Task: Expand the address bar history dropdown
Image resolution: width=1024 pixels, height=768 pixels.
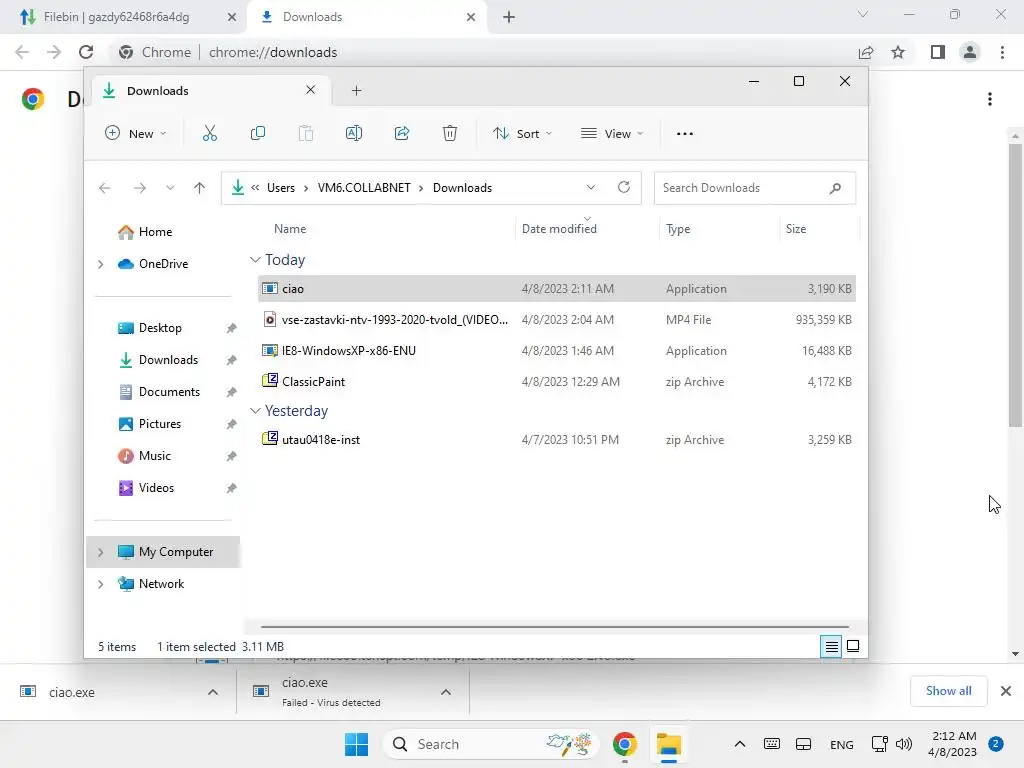Action: click(x=590, y=187)
